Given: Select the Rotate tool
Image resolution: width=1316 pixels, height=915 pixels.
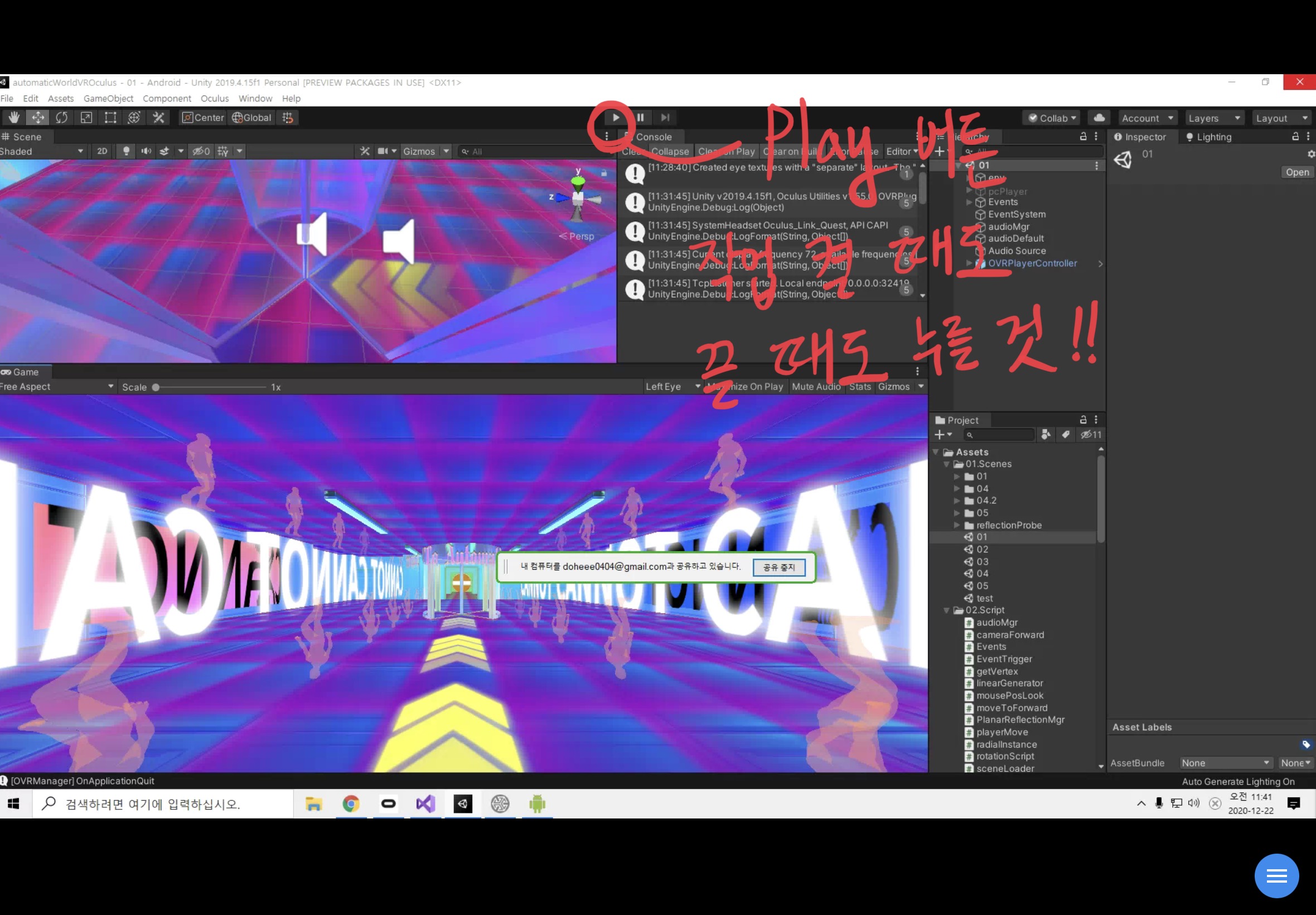Looking at the screenshot, I should (x=62, y=118).
